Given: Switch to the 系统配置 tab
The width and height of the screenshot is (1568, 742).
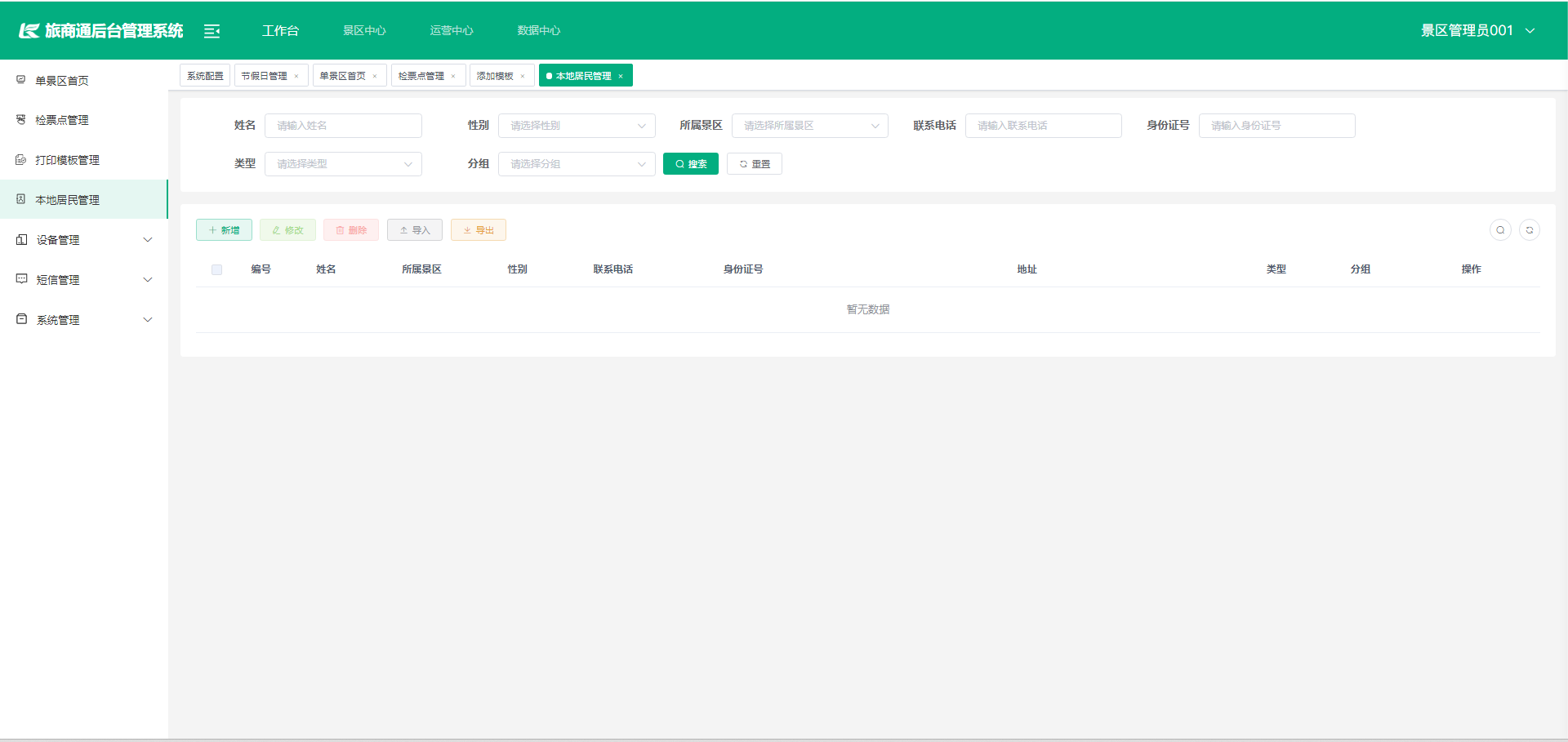Looking at the screenshot, I should 205,76.
